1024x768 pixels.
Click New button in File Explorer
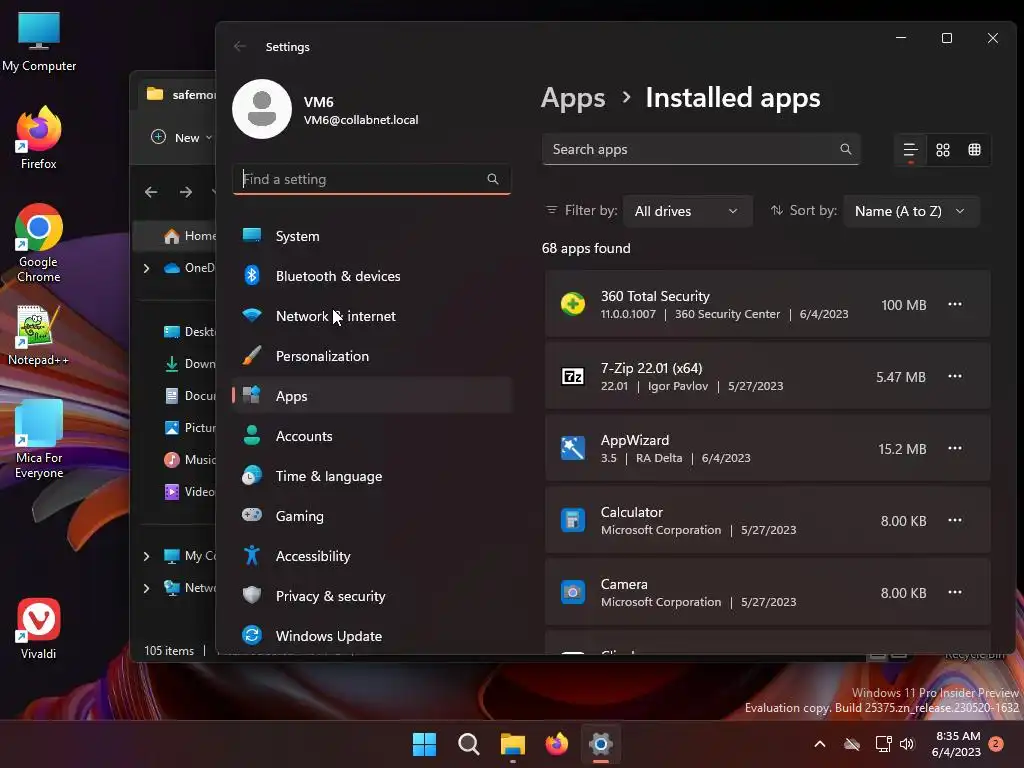[x=181, y=138]
